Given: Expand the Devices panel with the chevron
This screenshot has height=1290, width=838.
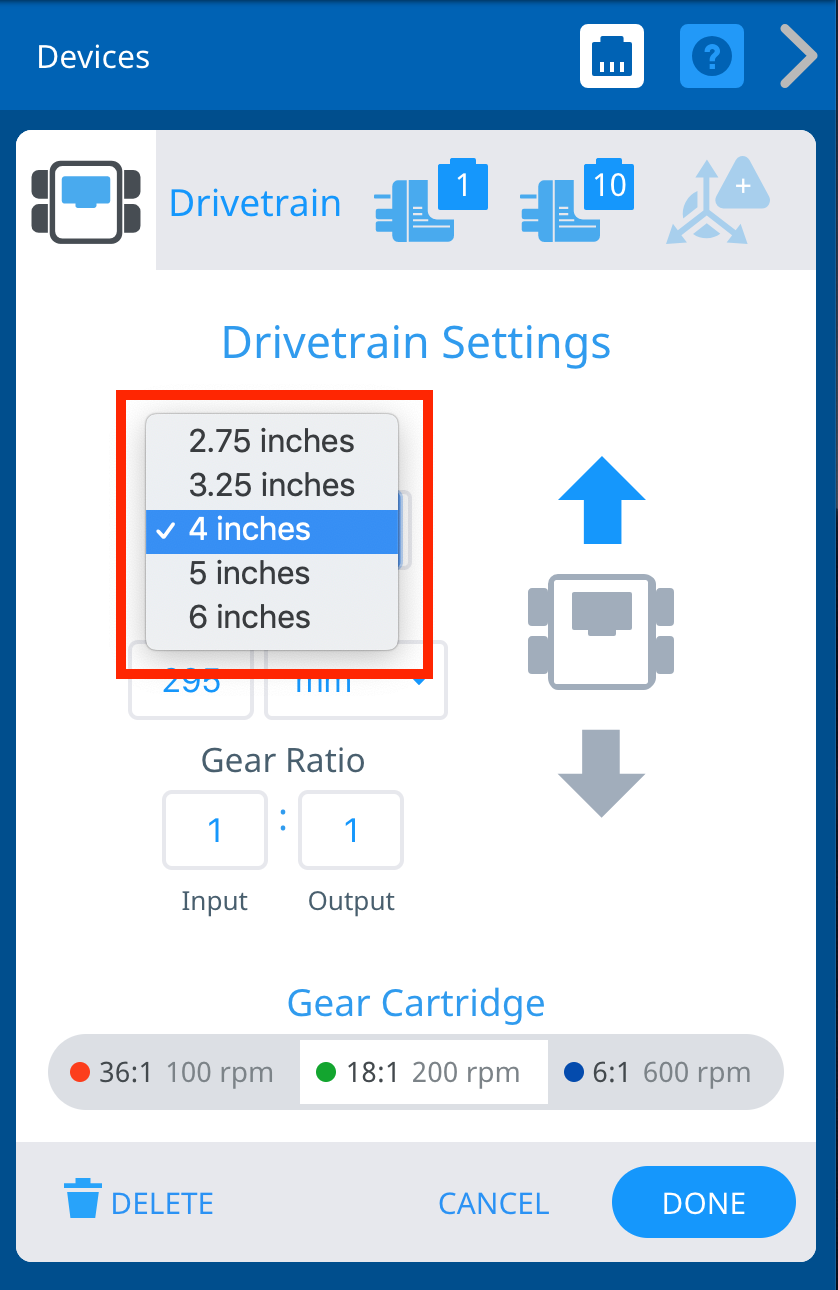Looking at the screenshot, I should tap(797, 56).
